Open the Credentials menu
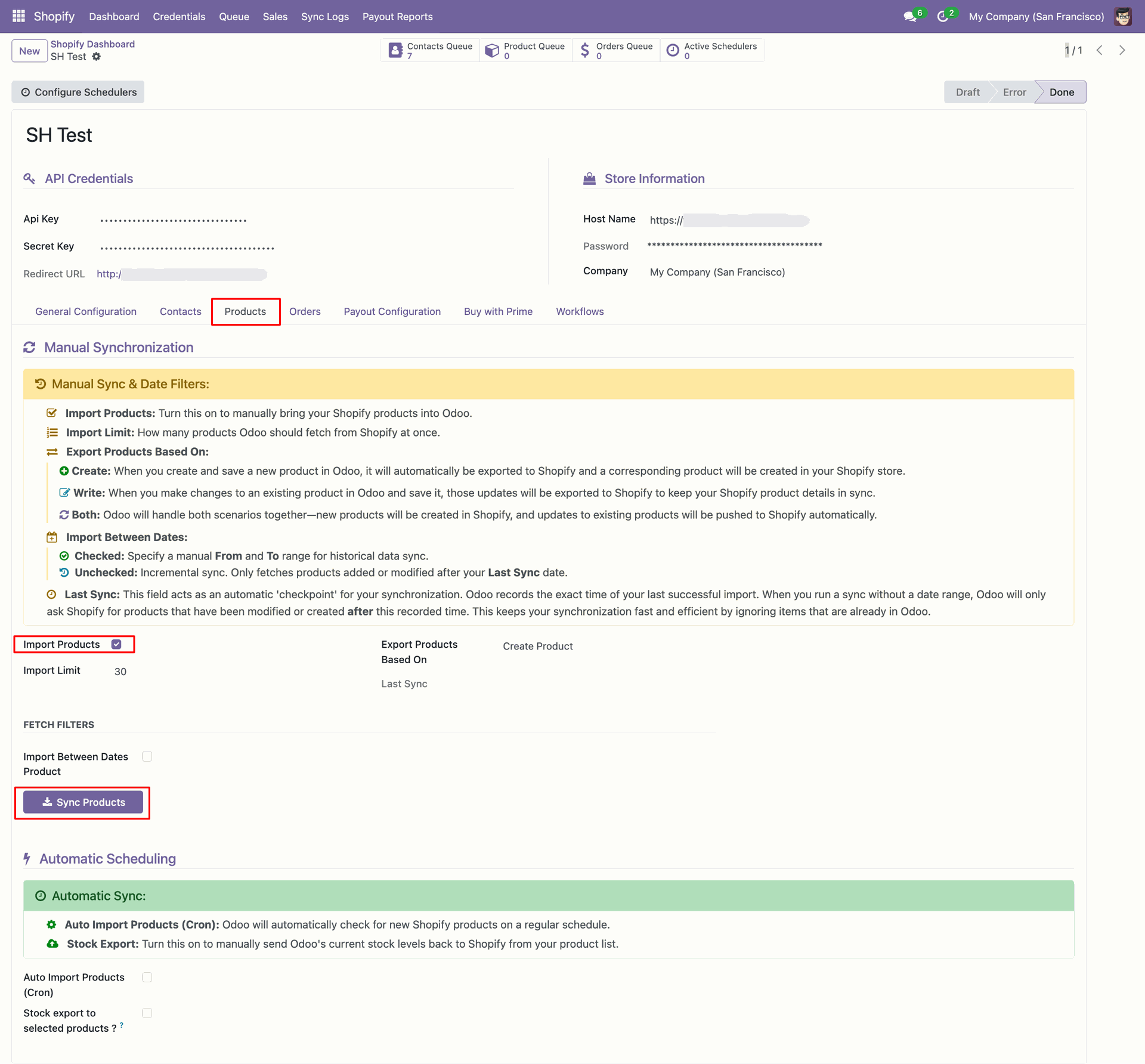 pyautogui.click(x=179, y=17)
